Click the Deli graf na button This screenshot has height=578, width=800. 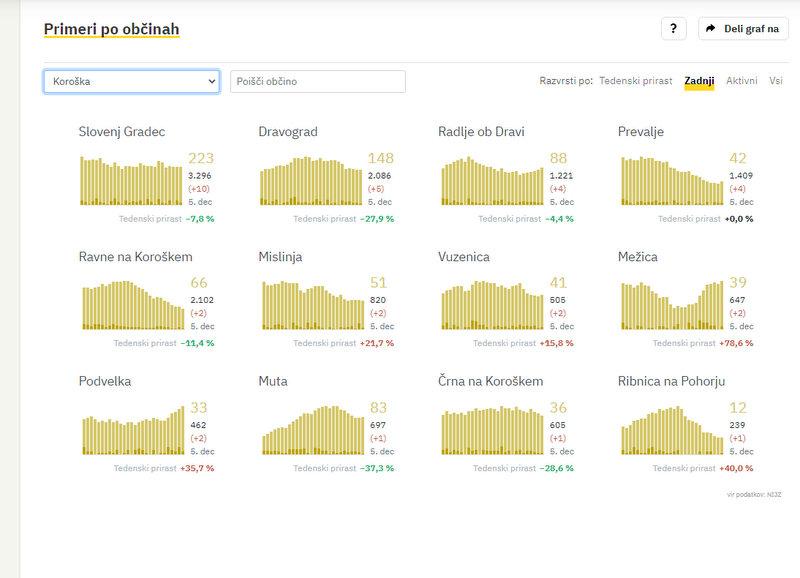click(743, 29)
